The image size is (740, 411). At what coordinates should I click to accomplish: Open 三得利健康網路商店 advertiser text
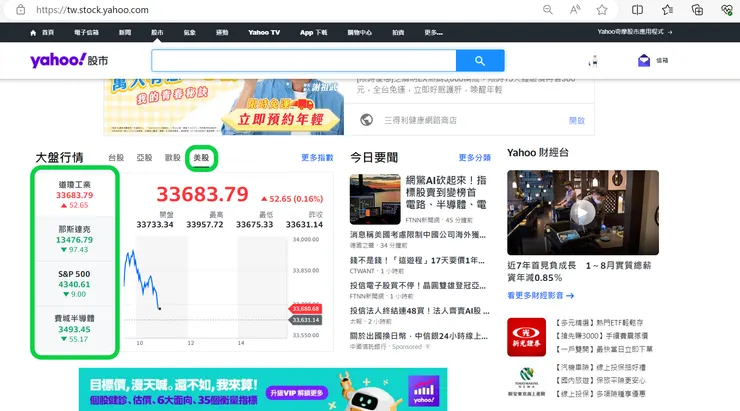pos(420,120)
